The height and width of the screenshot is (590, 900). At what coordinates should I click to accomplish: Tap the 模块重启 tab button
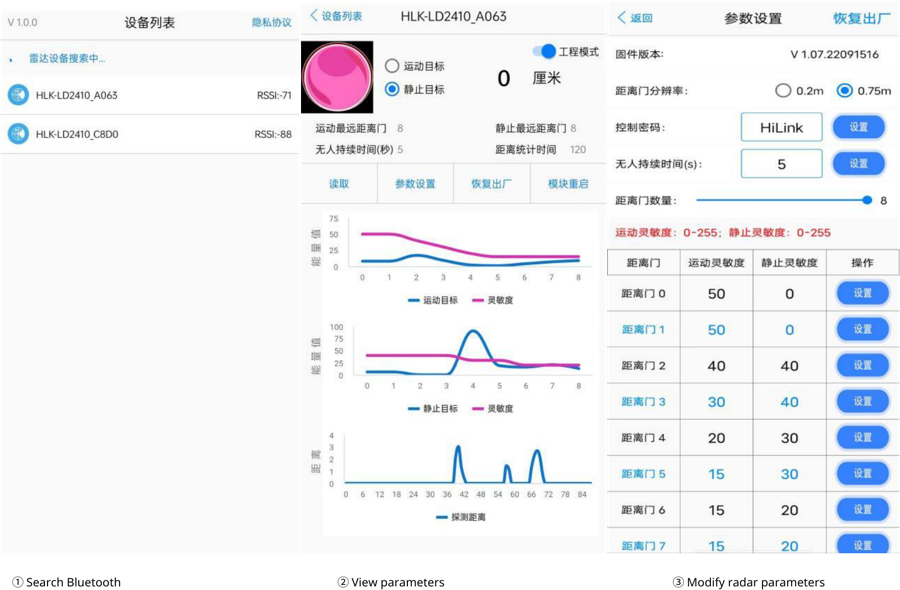[x=568, y=184]
